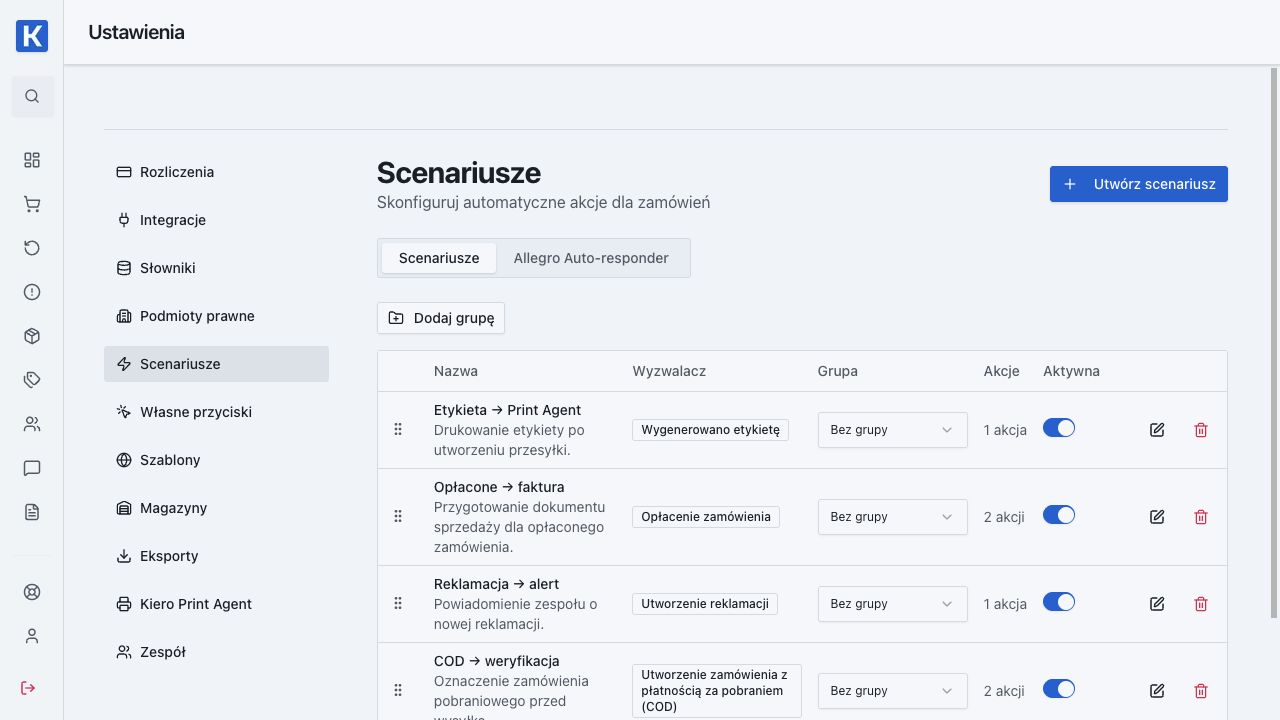1280x720 pixels.
Task: Open group dropdown for Opłacone → faktura
Action: [893, 517]
